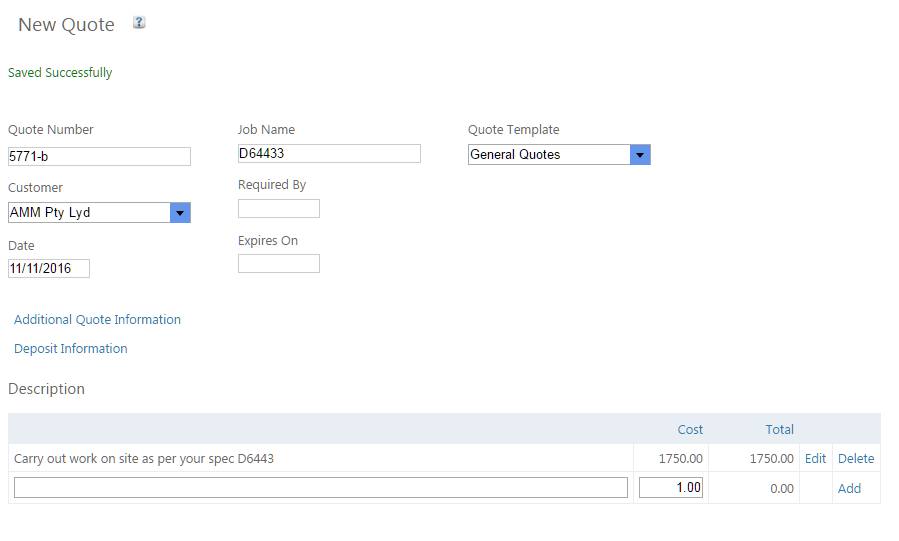Click the help icon beside New Quote
The height and width of the screenshot is (541, 899).
click(x=139, y=23)
